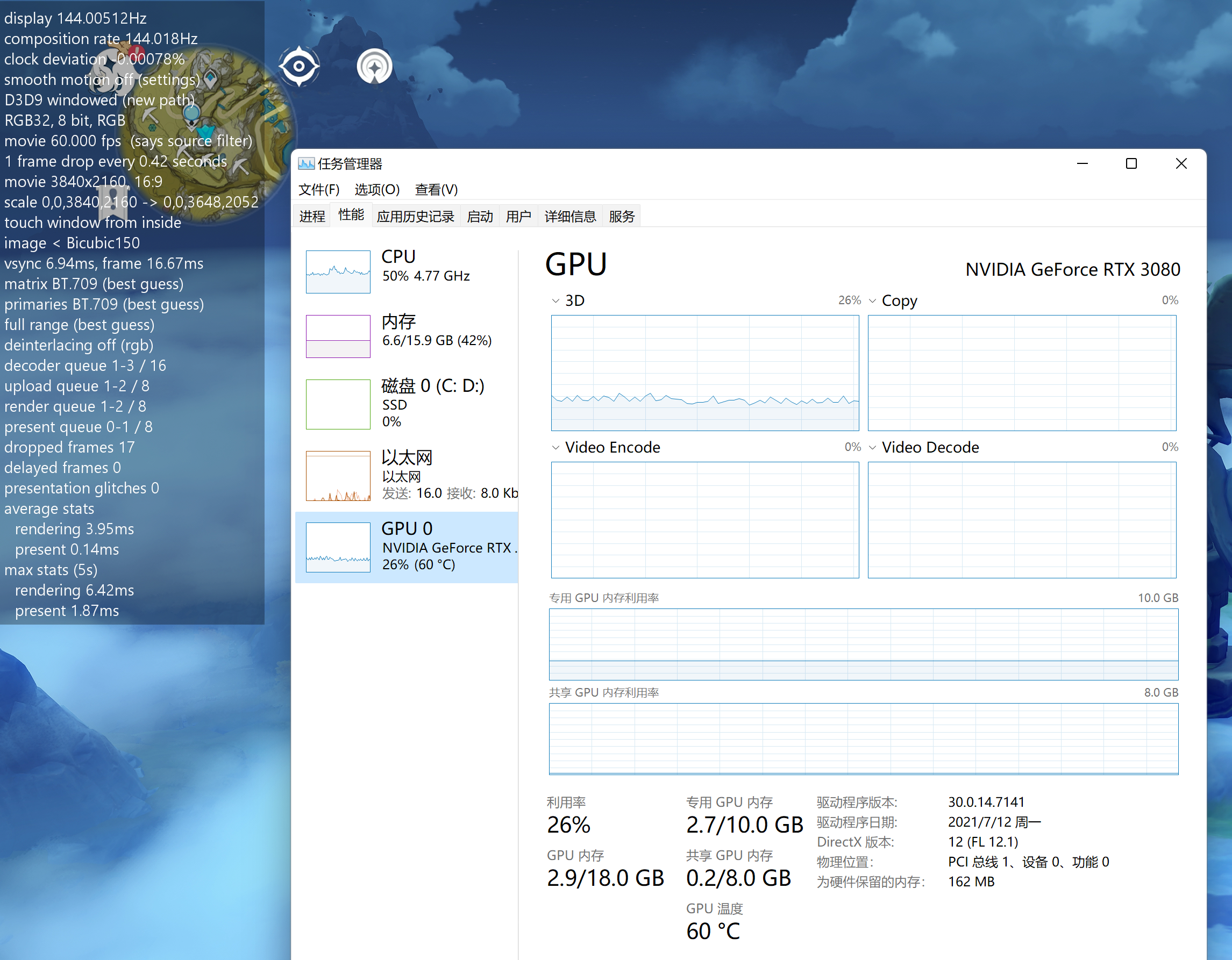Click the PCI 总线 1 location text
Viewport: 1232px width, 960px height.
(1028, 862)
